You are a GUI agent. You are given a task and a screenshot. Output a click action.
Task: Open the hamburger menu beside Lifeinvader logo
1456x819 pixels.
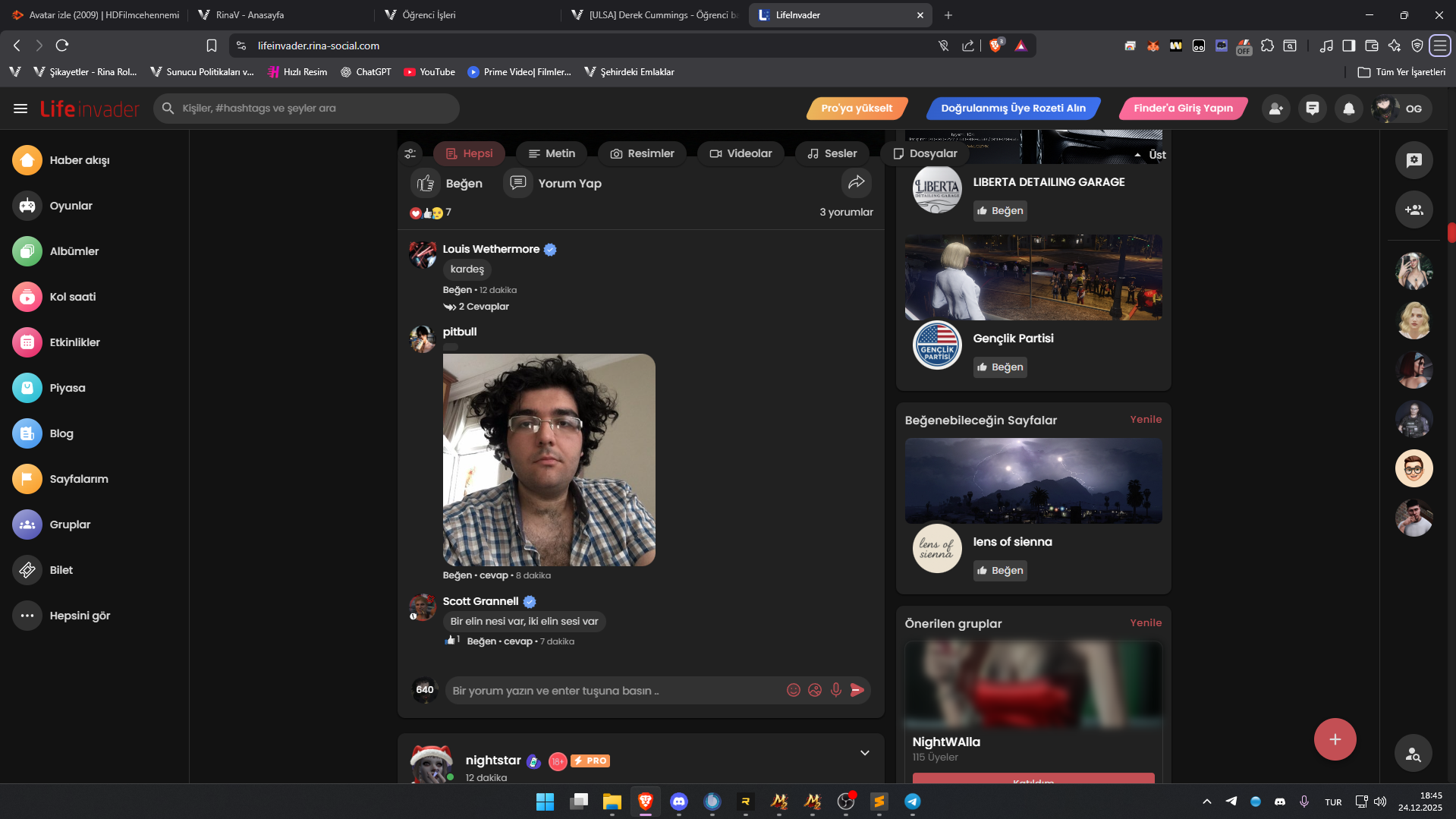coord(20,109)
